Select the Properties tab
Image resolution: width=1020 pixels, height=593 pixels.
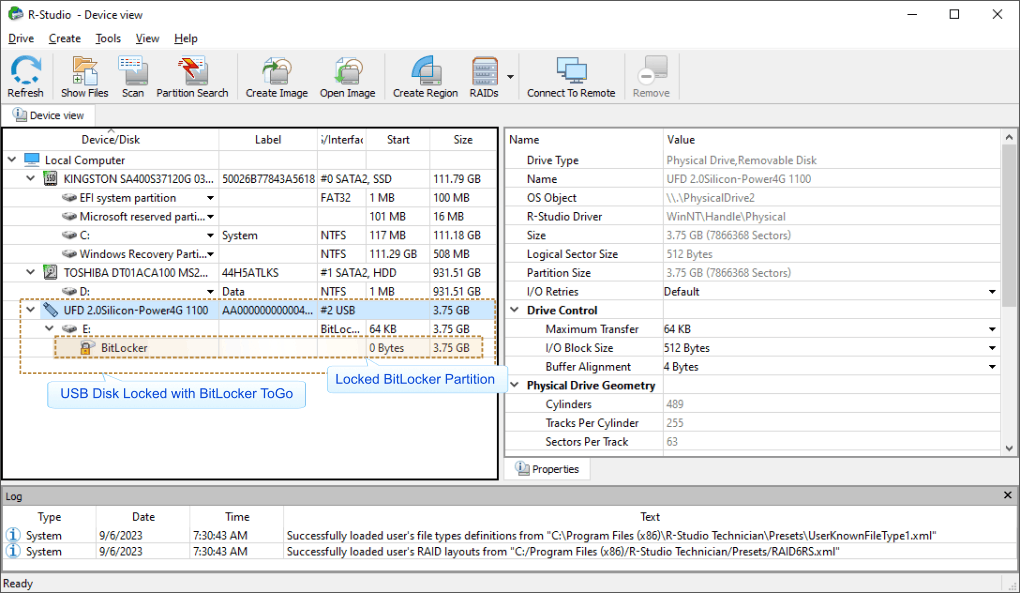548,469
